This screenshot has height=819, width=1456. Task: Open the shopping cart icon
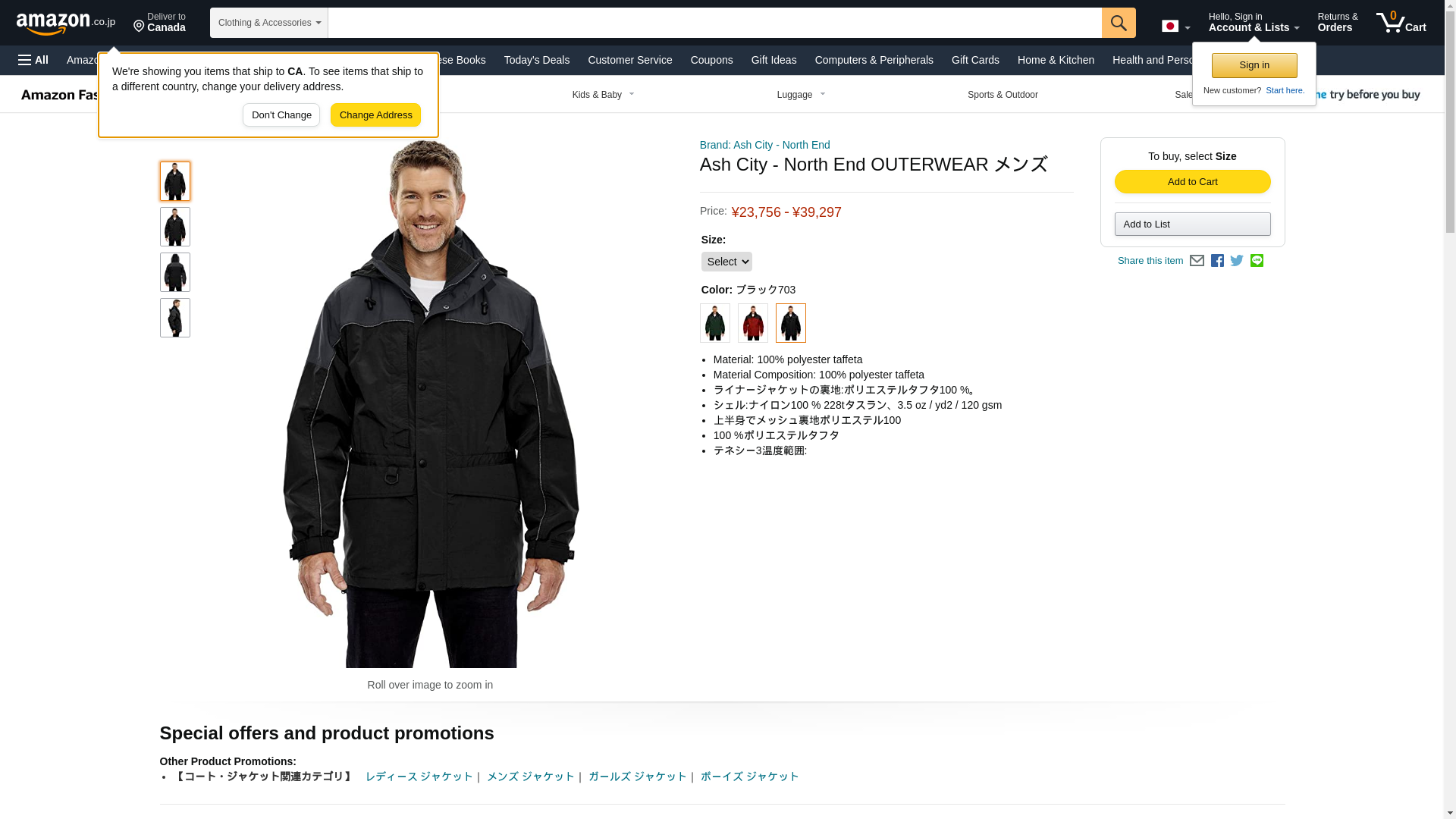pos(1401,23)
